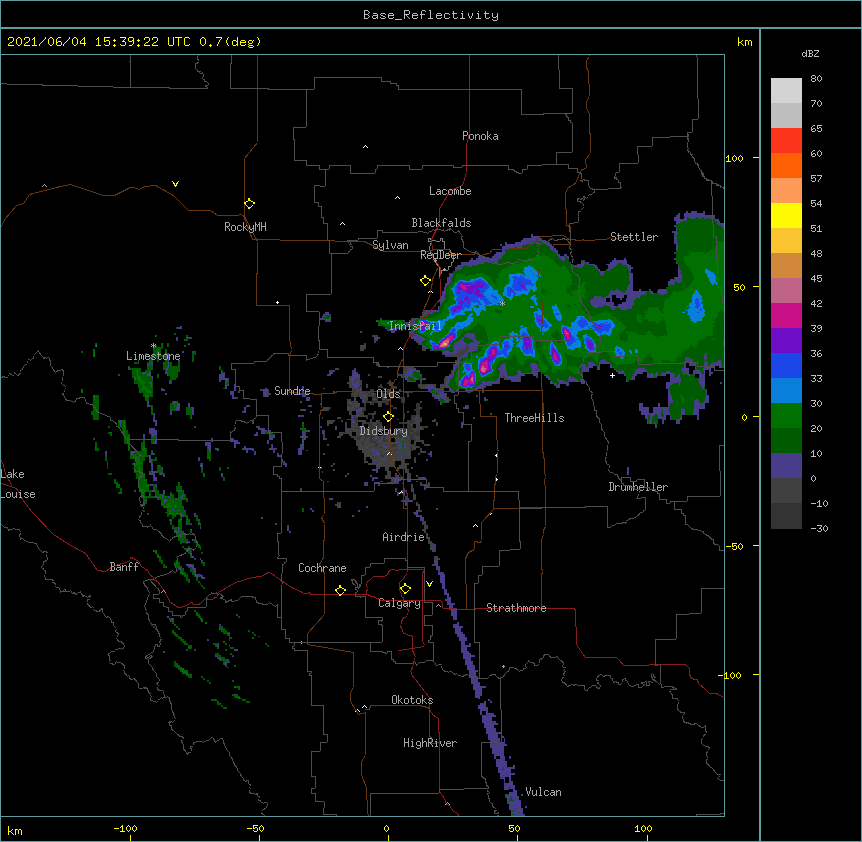Select the RockyMH label
The image size is (862, 842).
[x=245, y=226]
